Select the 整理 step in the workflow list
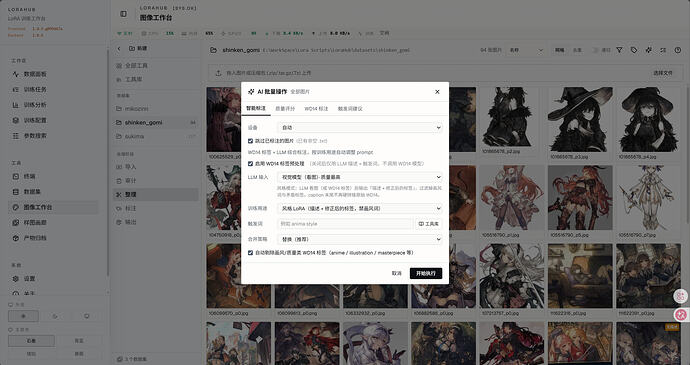Viewport: 690px width, 365px height. point(156,194)
